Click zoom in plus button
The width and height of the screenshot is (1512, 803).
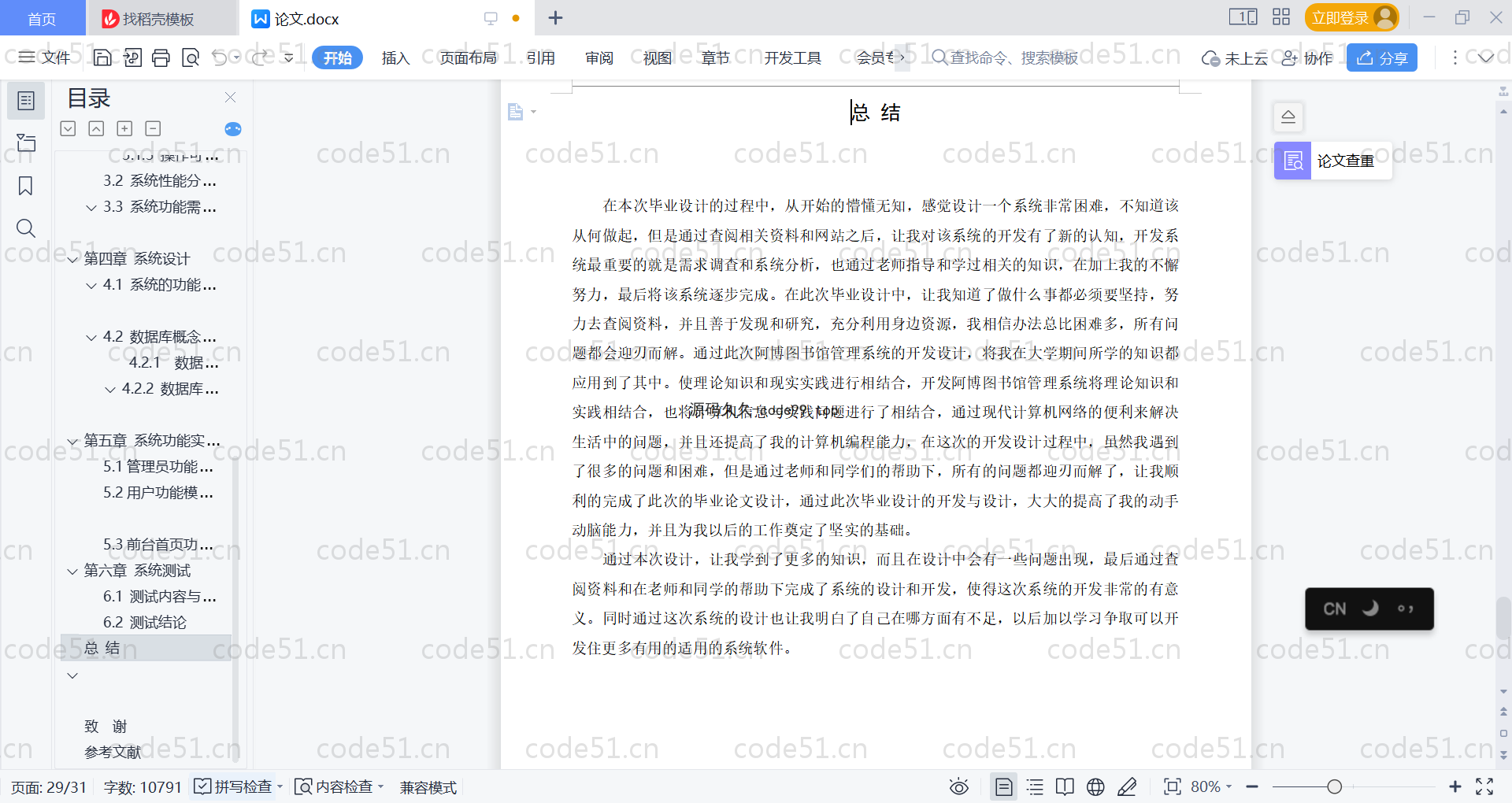coord(1455,786)
